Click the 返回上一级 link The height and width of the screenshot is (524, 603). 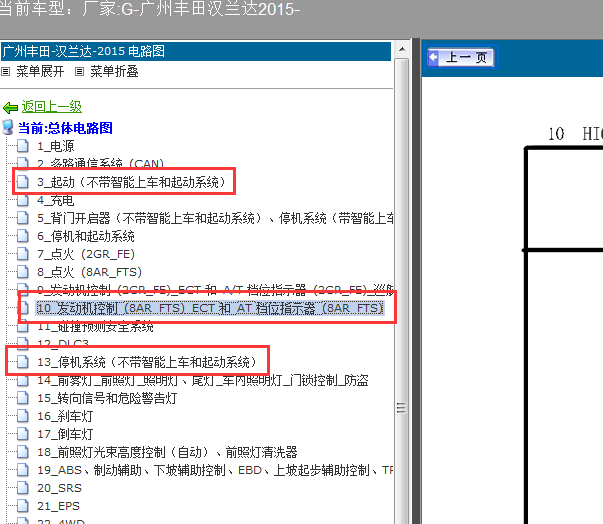point(52,107)
